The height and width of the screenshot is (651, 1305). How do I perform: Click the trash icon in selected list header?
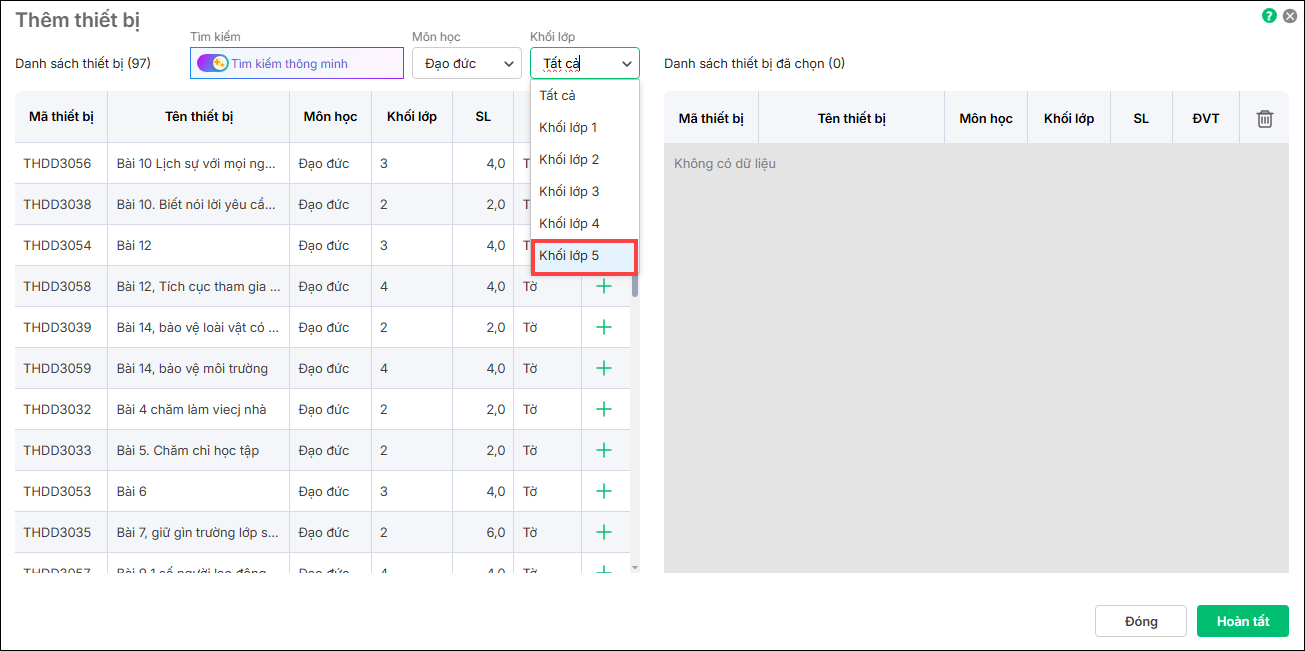tap(1264, 119)
